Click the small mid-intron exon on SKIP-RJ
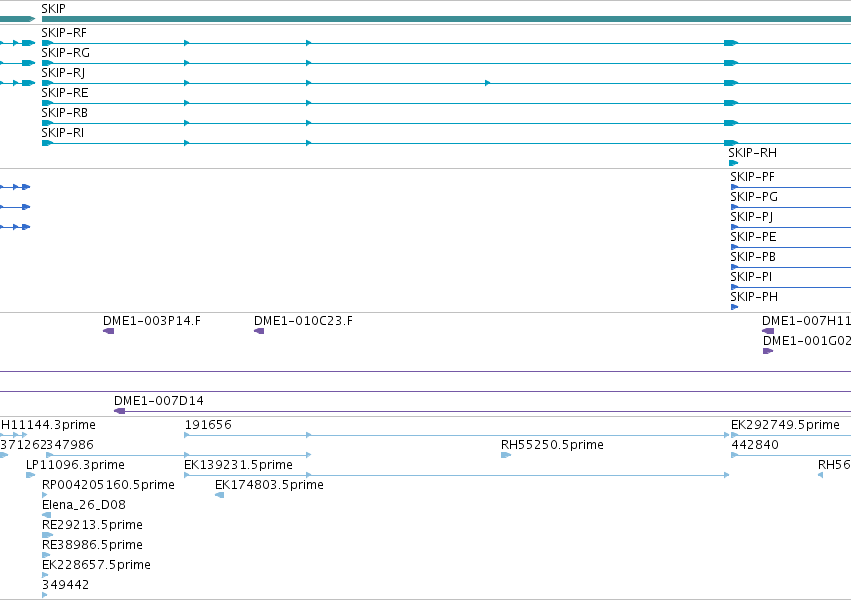Viewport: 851px width, 600px height. click(x=487, y=83)
